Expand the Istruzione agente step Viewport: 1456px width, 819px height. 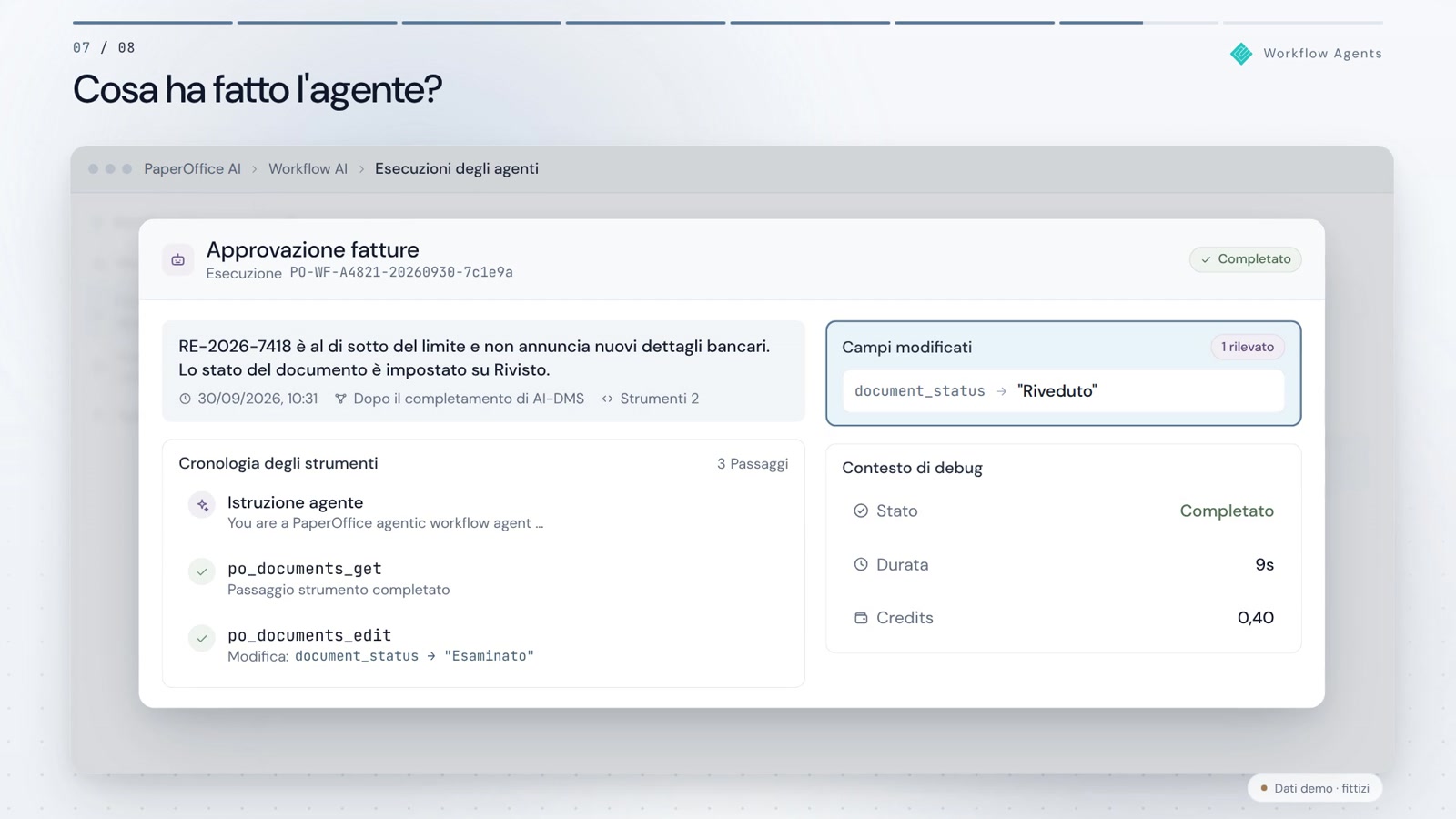pyautogui.click(x=483, y=511)
